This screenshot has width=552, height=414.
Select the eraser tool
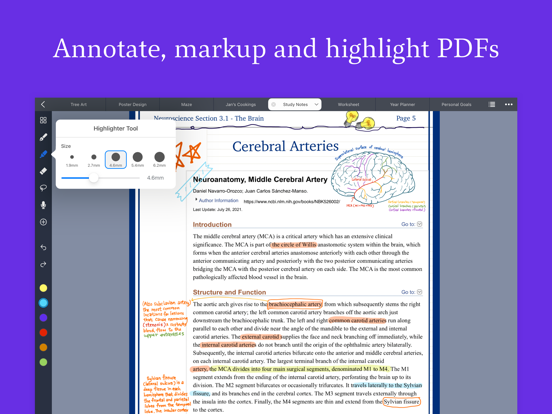(43, 171)
